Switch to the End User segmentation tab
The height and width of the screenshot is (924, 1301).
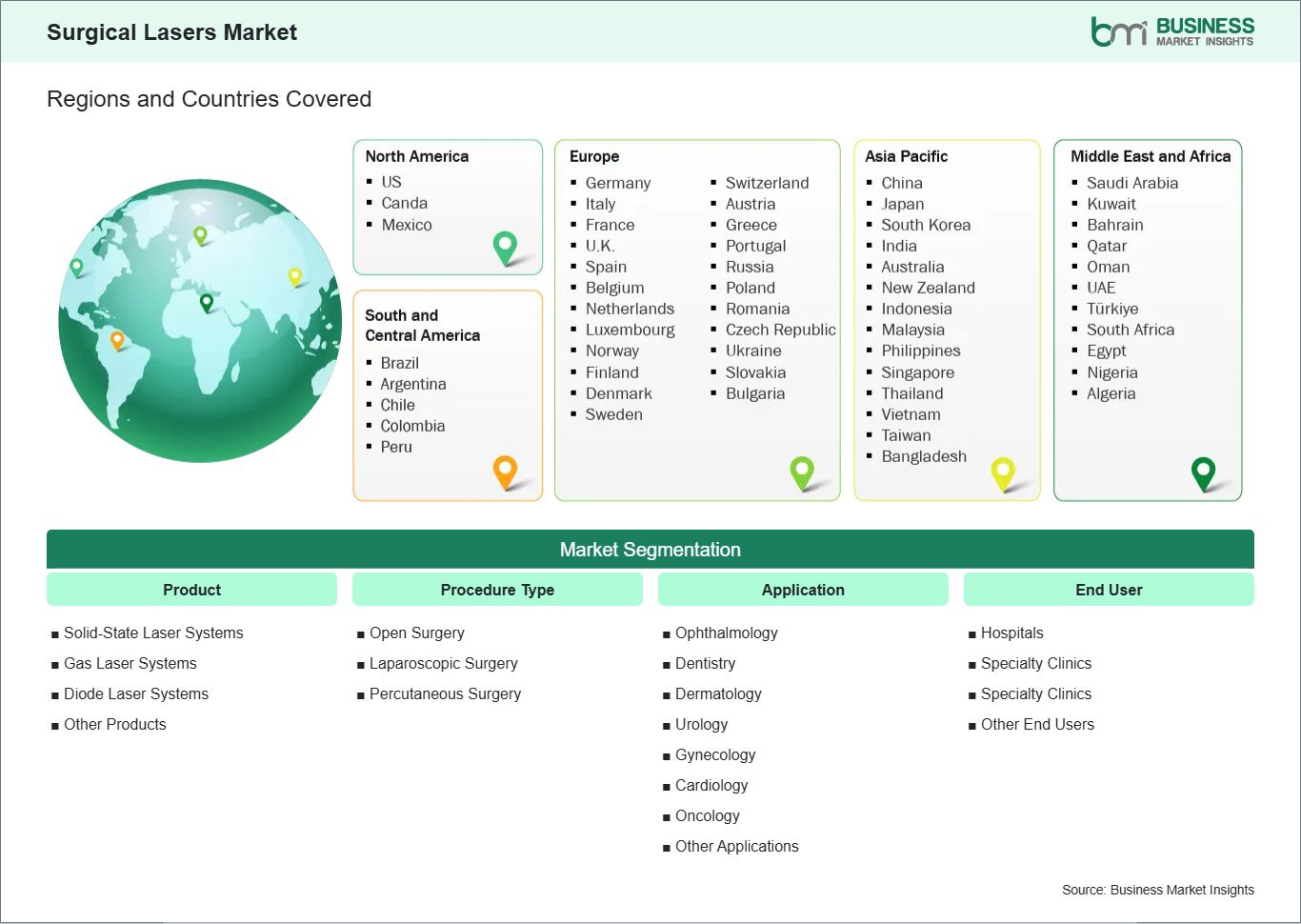pos(1109,589)
